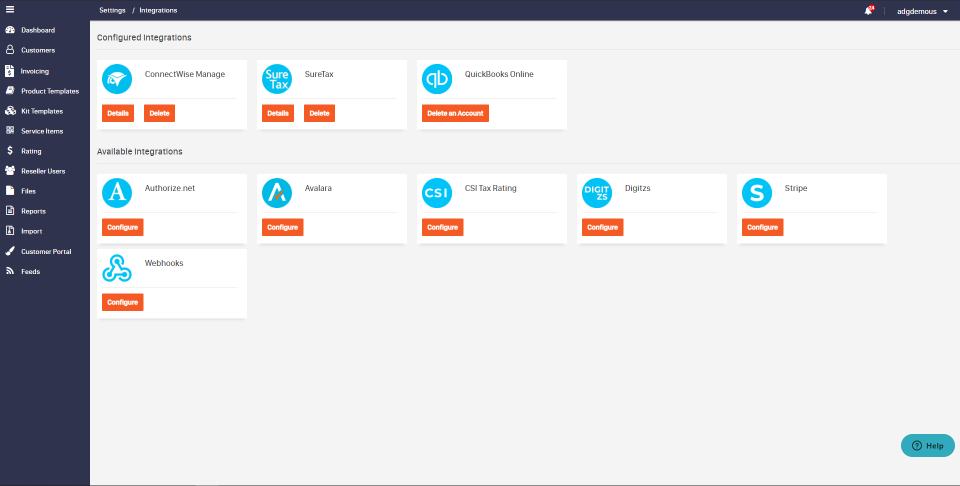View SureTax Details

point(278,113)
